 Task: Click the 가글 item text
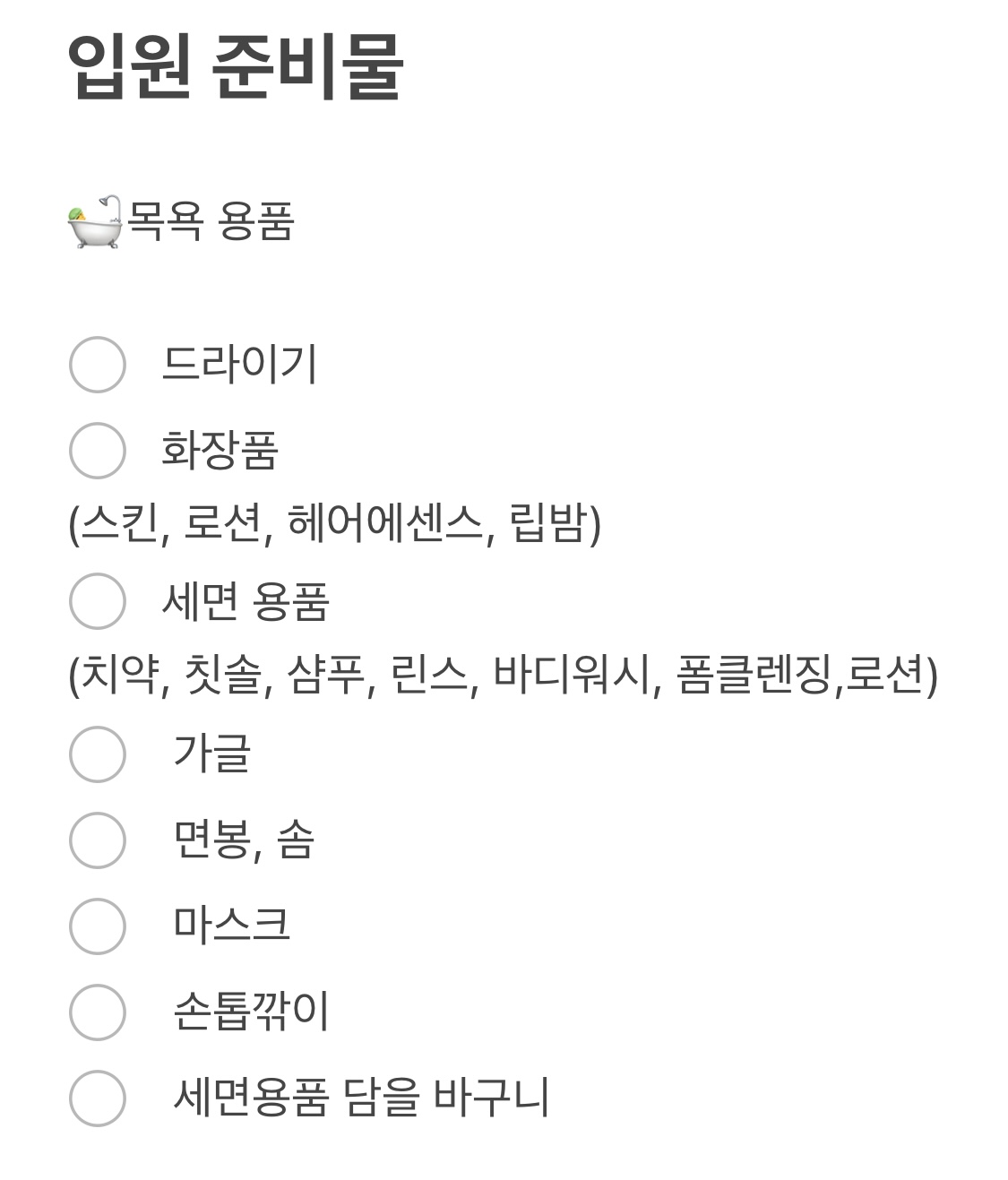coord(212,753)
